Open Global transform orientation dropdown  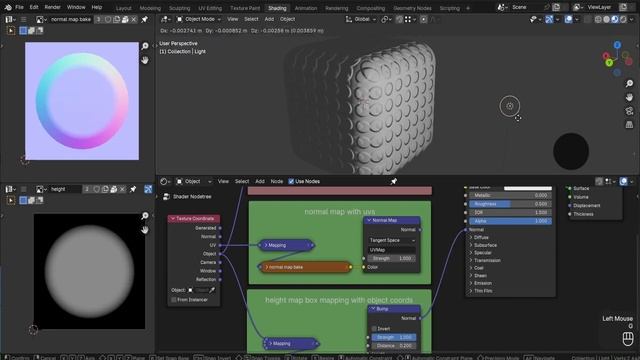coord(361,19)
